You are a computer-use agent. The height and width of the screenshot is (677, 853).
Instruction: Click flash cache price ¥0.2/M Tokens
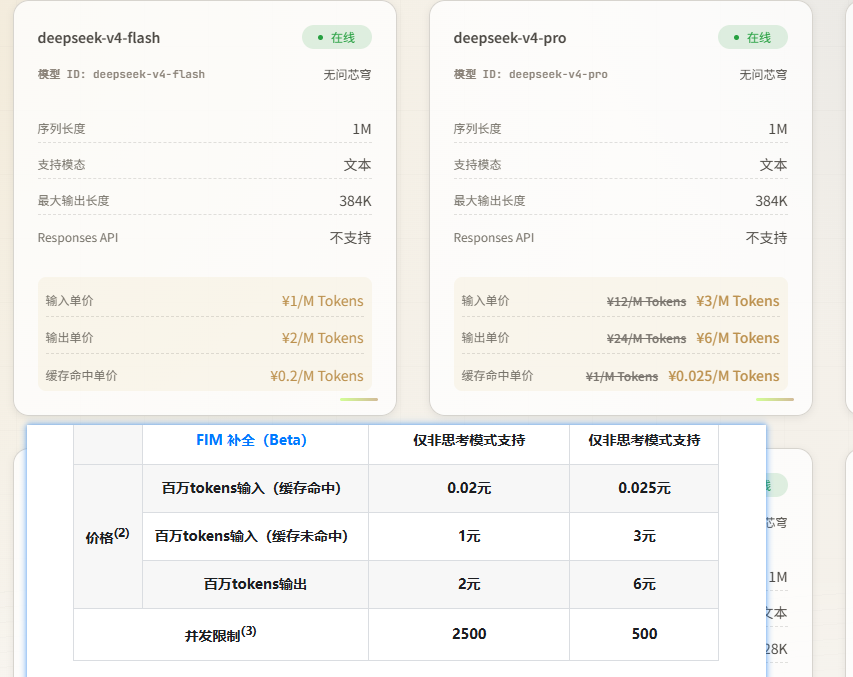317,376
